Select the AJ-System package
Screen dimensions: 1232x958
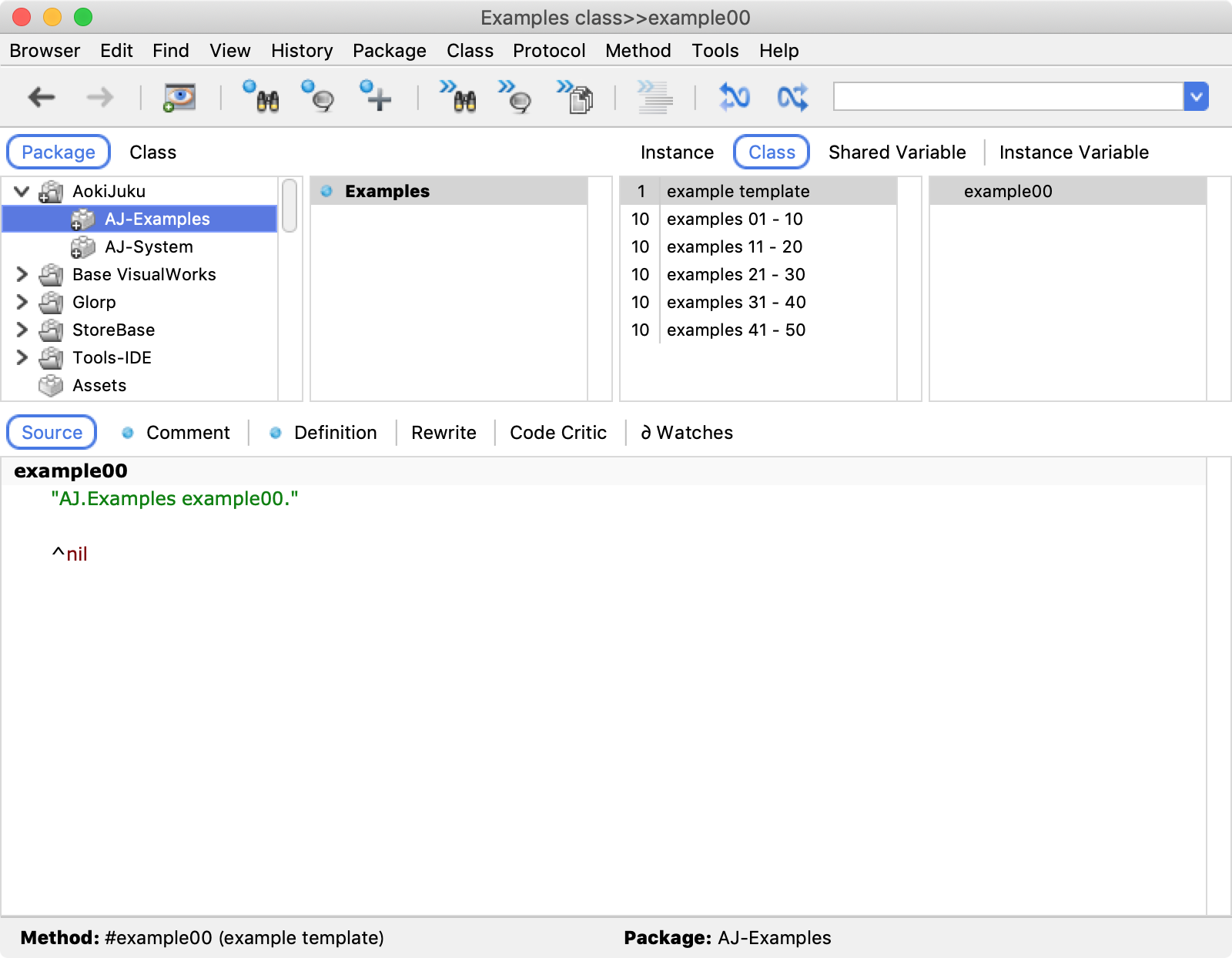click(x=139, y=246)
